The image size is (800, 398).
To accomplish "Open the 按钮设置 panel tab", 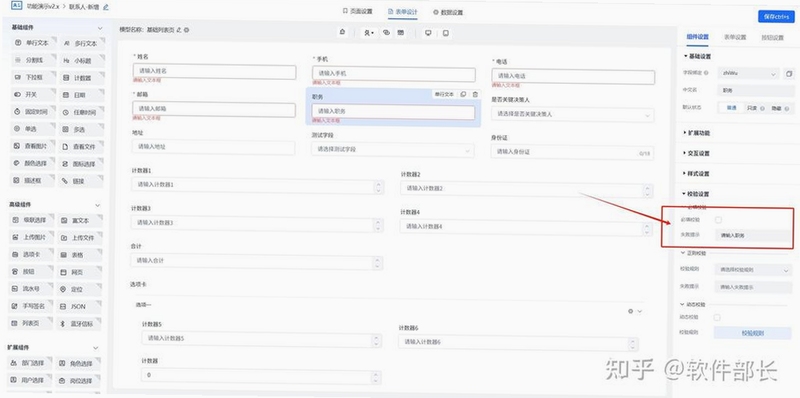I will pos(772,38).
